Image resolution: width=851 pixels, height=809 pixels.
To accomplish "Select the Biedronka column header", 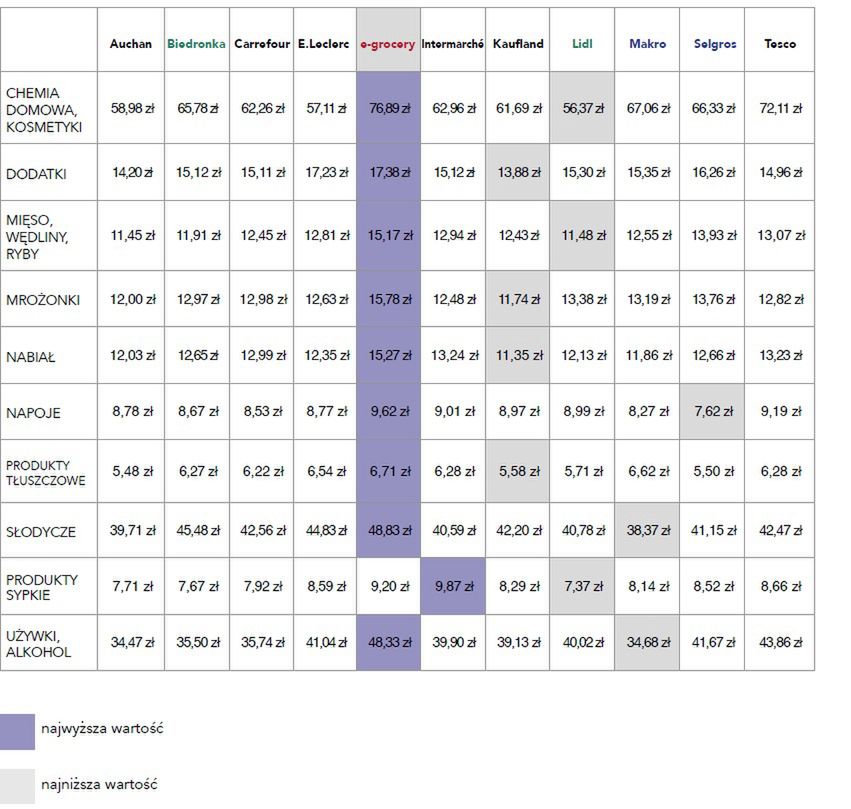I will (196, 40).
